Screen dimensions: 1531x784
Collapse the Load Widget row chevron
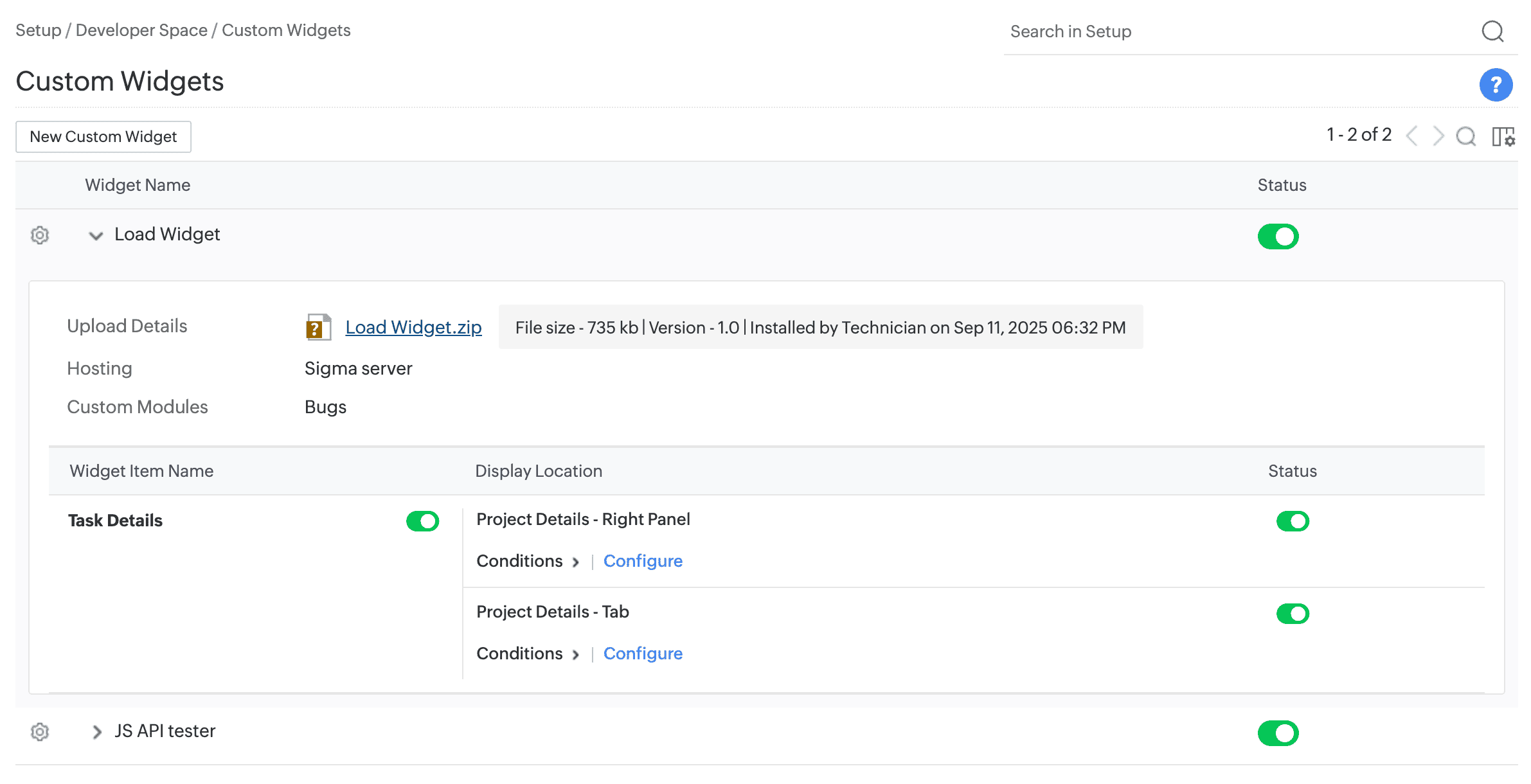[96, 236]
